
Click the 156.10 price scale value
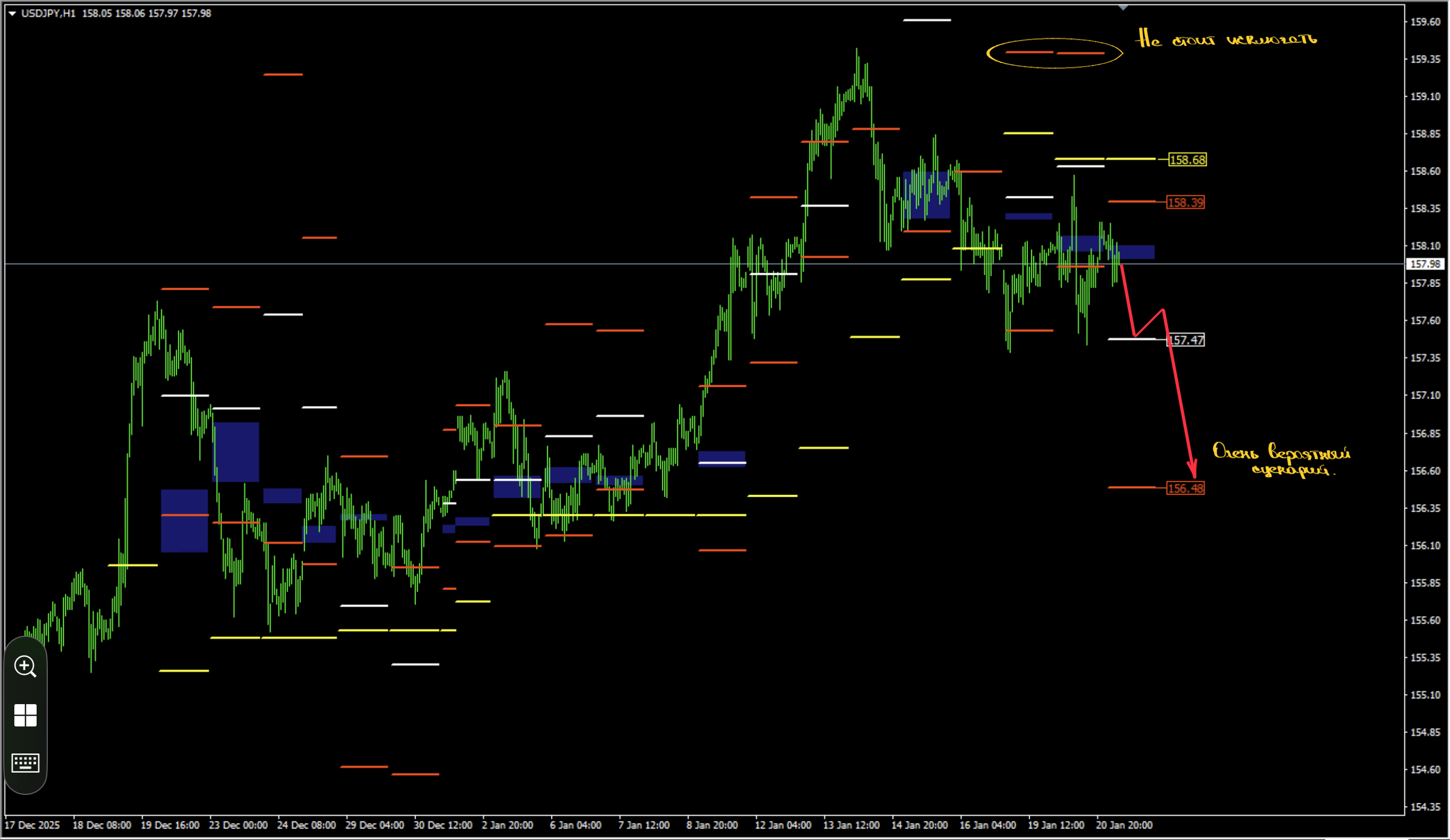click(x=1426, y=545)
